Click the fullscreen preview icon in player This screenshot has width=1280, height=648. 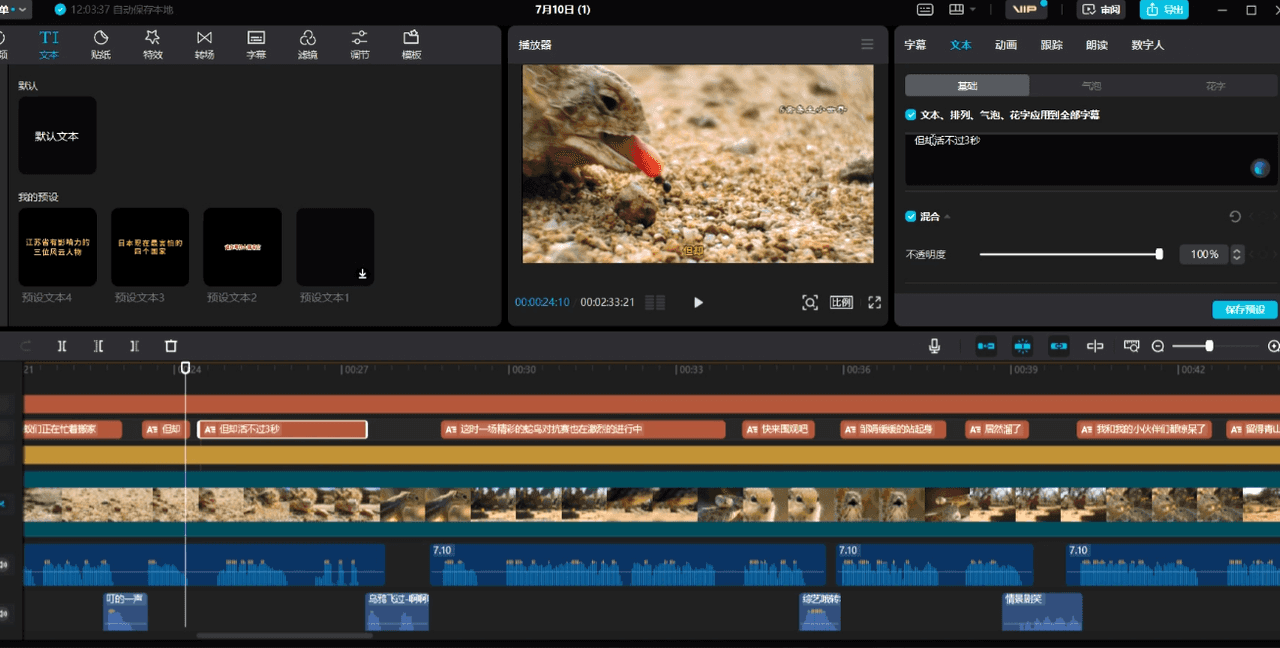(874, 302)
